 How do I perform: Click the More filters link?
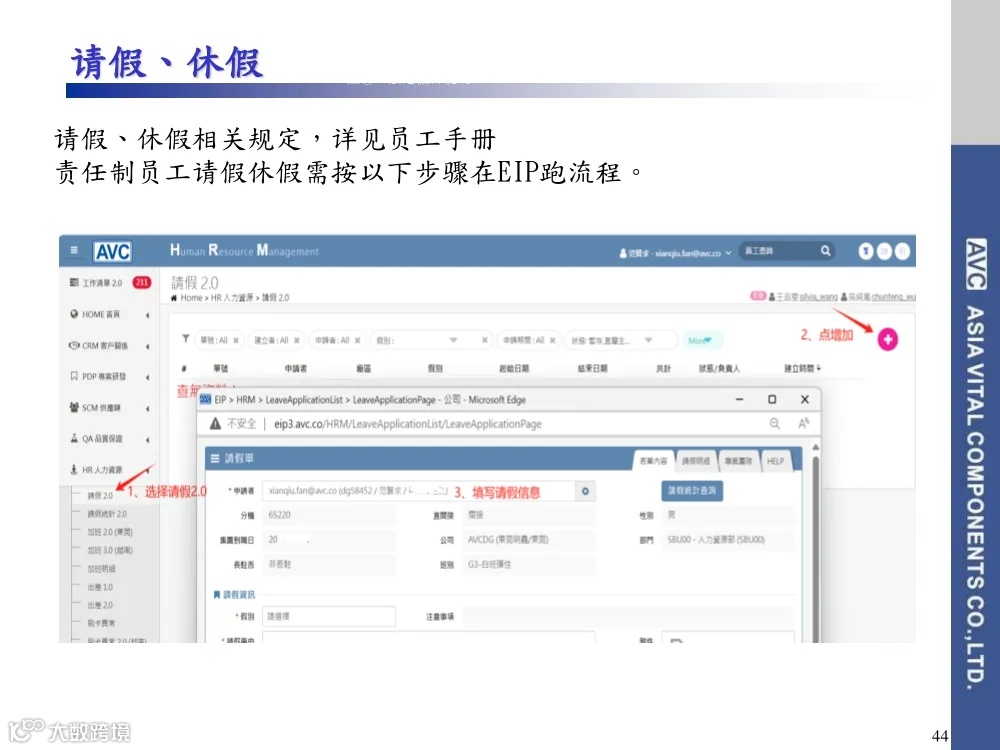703,340
